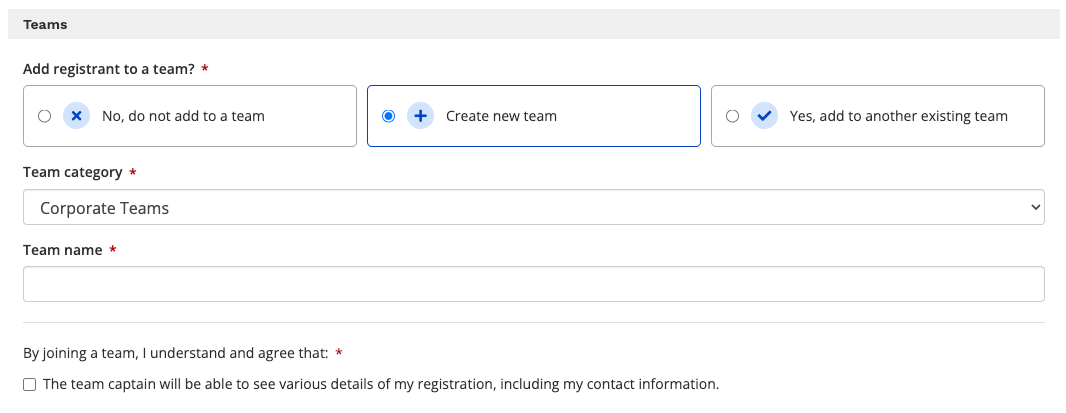Click the checkmark icon for existing team
This screenshot has height=413, width=1066.
pyautogui.click(x=764, y=116)
